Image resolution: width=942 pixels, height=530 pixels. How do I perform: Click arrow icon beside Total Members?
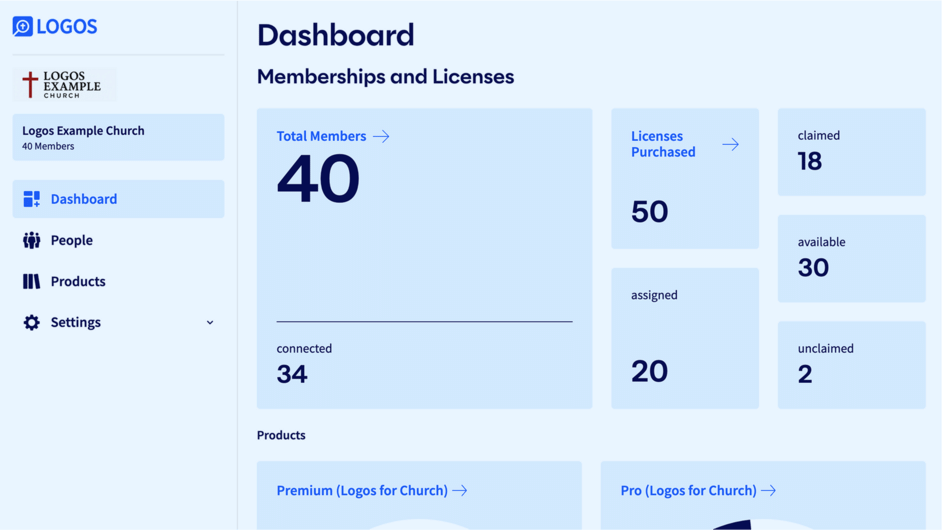[x=381, y=136]
